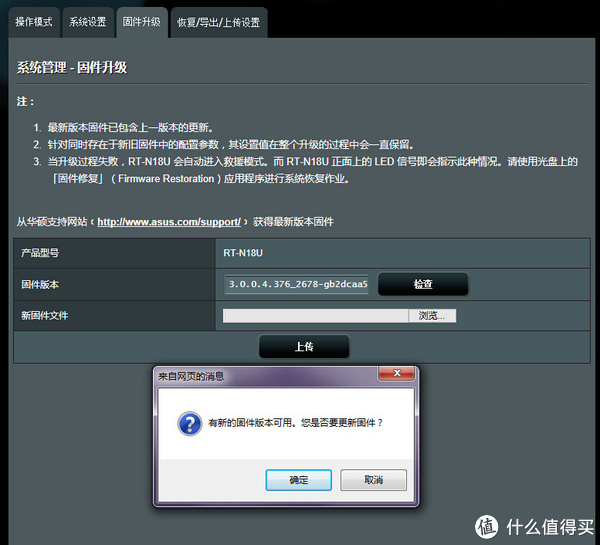Select the 固件升级 tab
Screen dimensions: 600x545
point(141,21)
